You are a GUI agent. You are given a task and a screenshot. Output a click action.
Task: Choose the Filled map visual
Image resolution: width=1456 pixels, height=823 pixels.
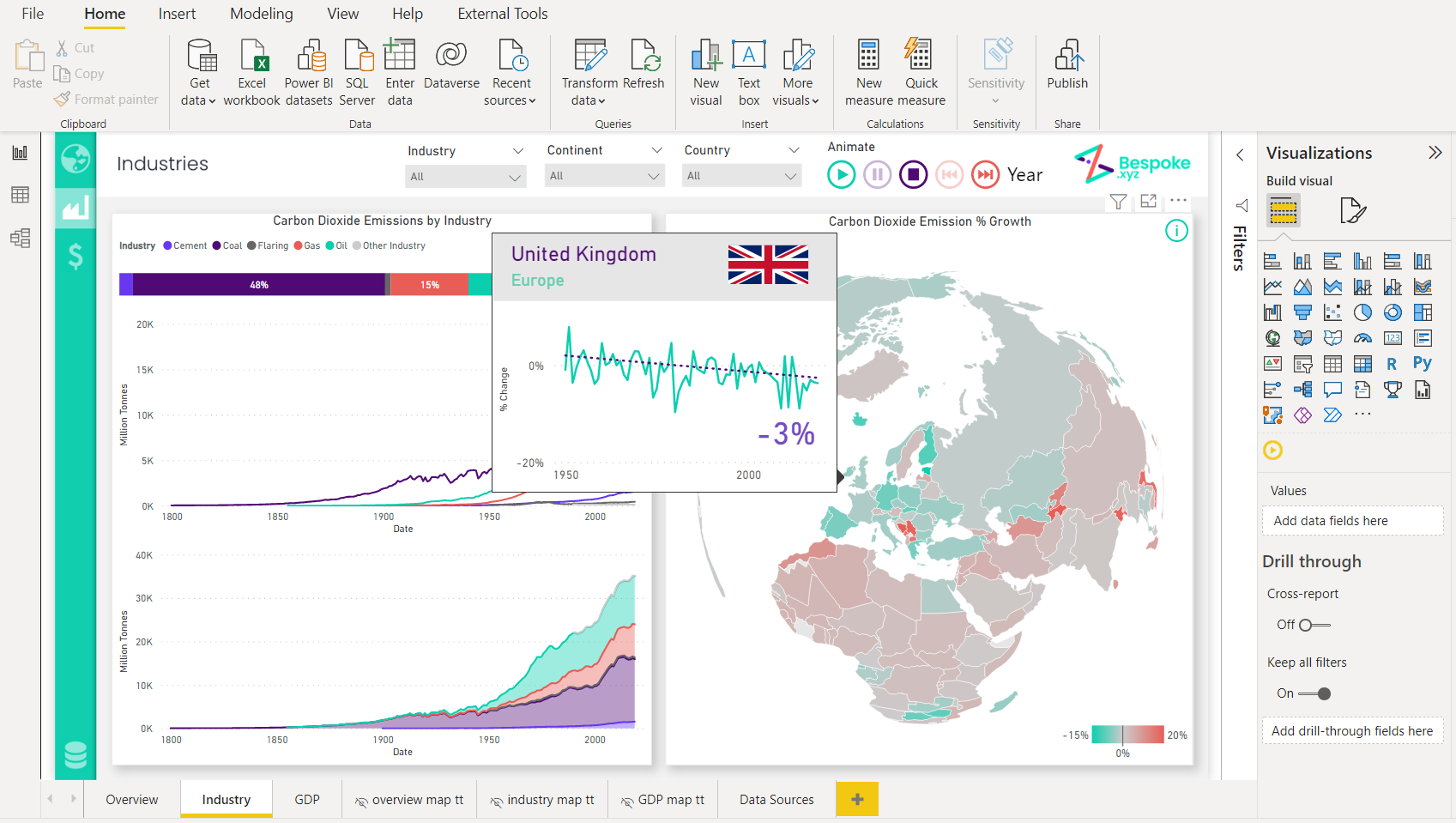point(1302,337)
